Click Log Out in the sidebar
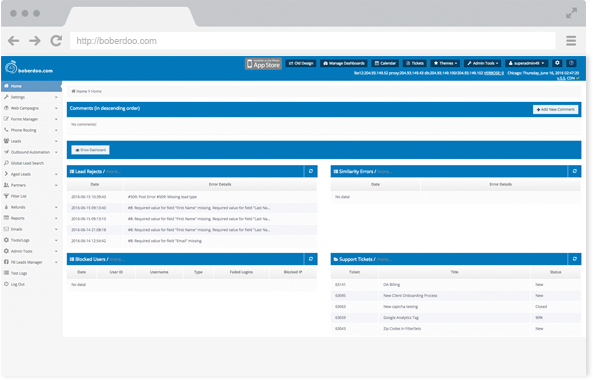The height and width of the screenshot is (380, 593). 31,284
